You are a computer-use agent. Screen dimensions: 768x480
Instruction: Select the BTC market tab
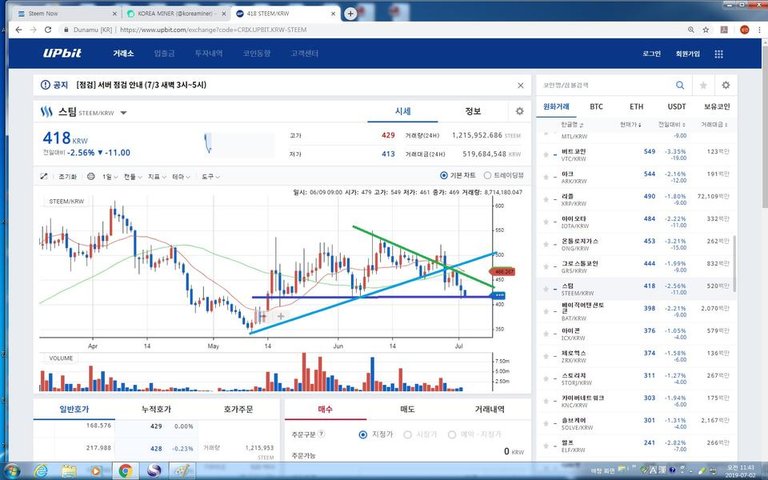click(596, 106)
